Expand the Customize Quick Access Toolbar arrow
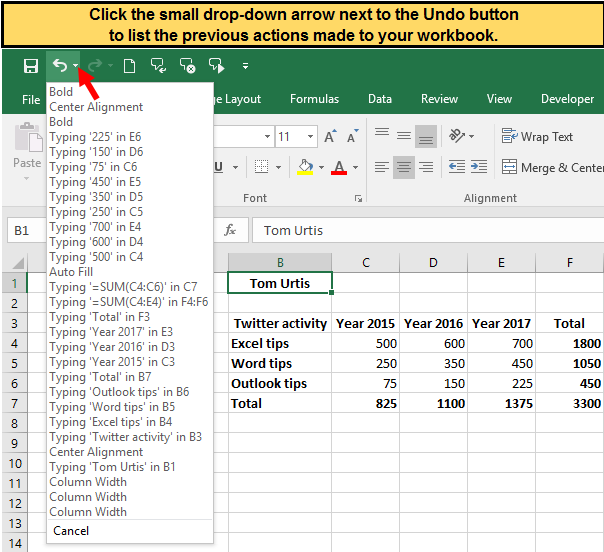Viewport: 604px width, 552px height. coord(246,67)
